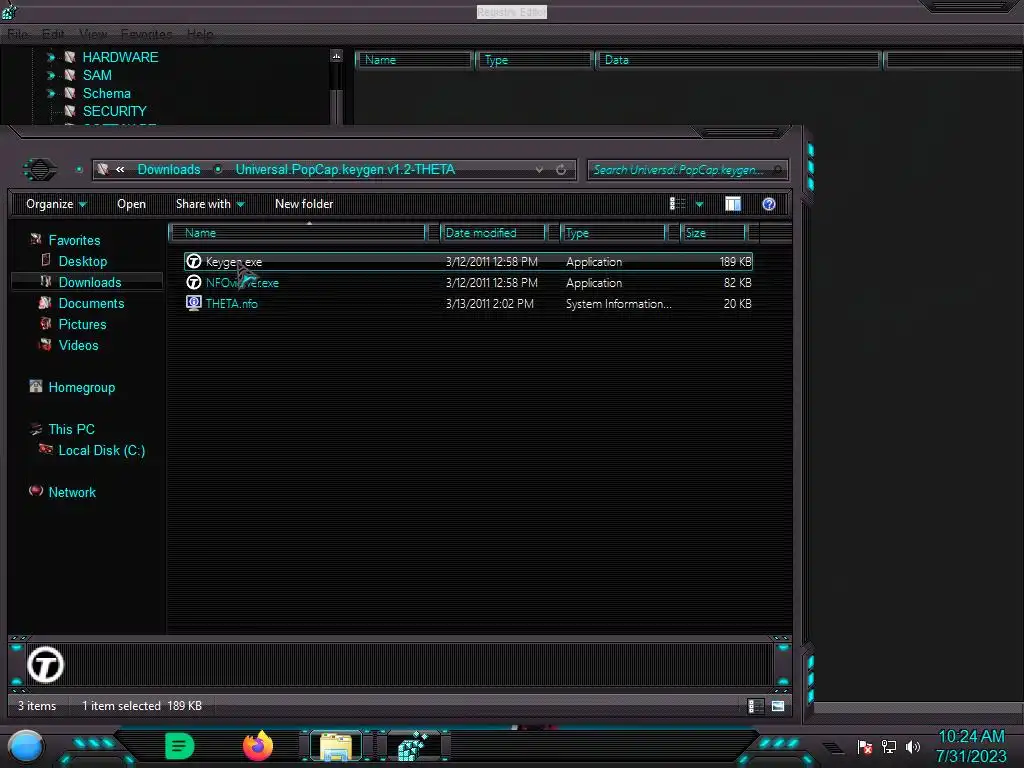Switch to details view in status bar

tap(755, 706)
